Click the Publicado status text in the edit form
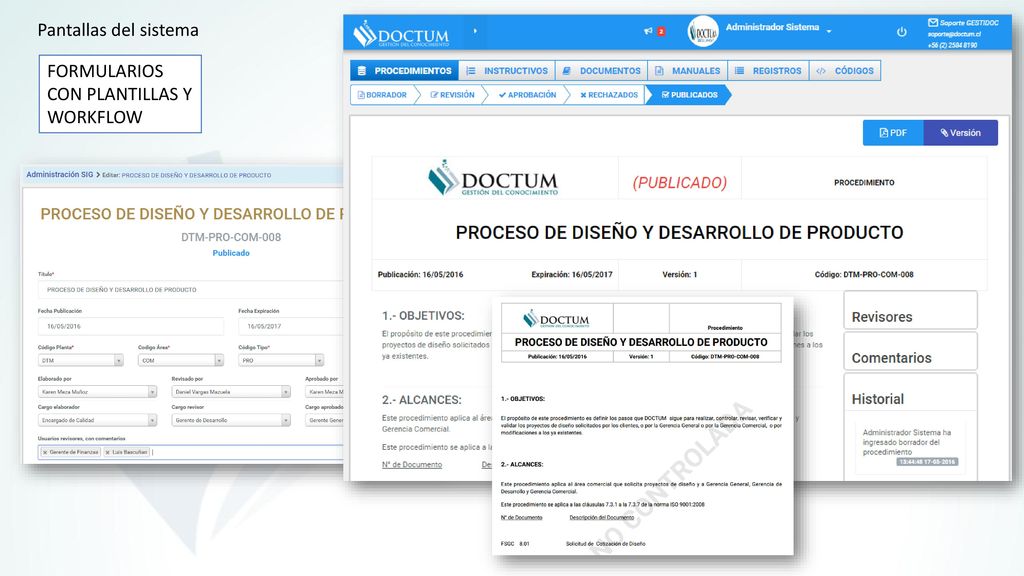1024x576 pixels. (x=231, y=253)
